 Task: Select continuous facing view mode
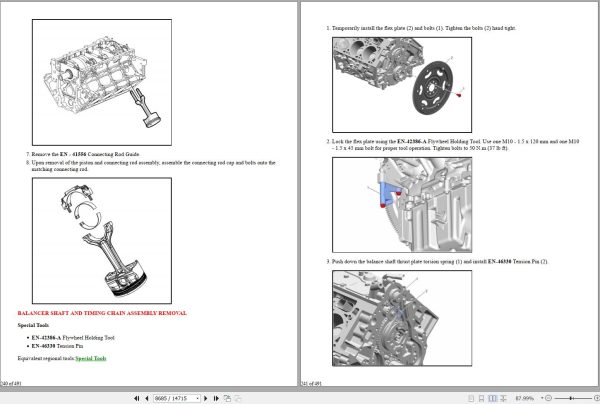(503, 398)
